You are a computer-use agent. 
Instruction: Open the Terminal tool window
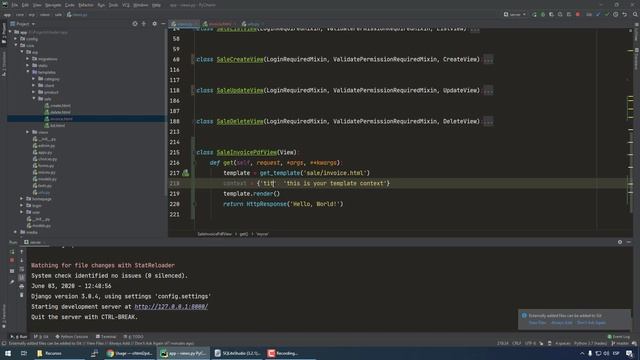106,337
